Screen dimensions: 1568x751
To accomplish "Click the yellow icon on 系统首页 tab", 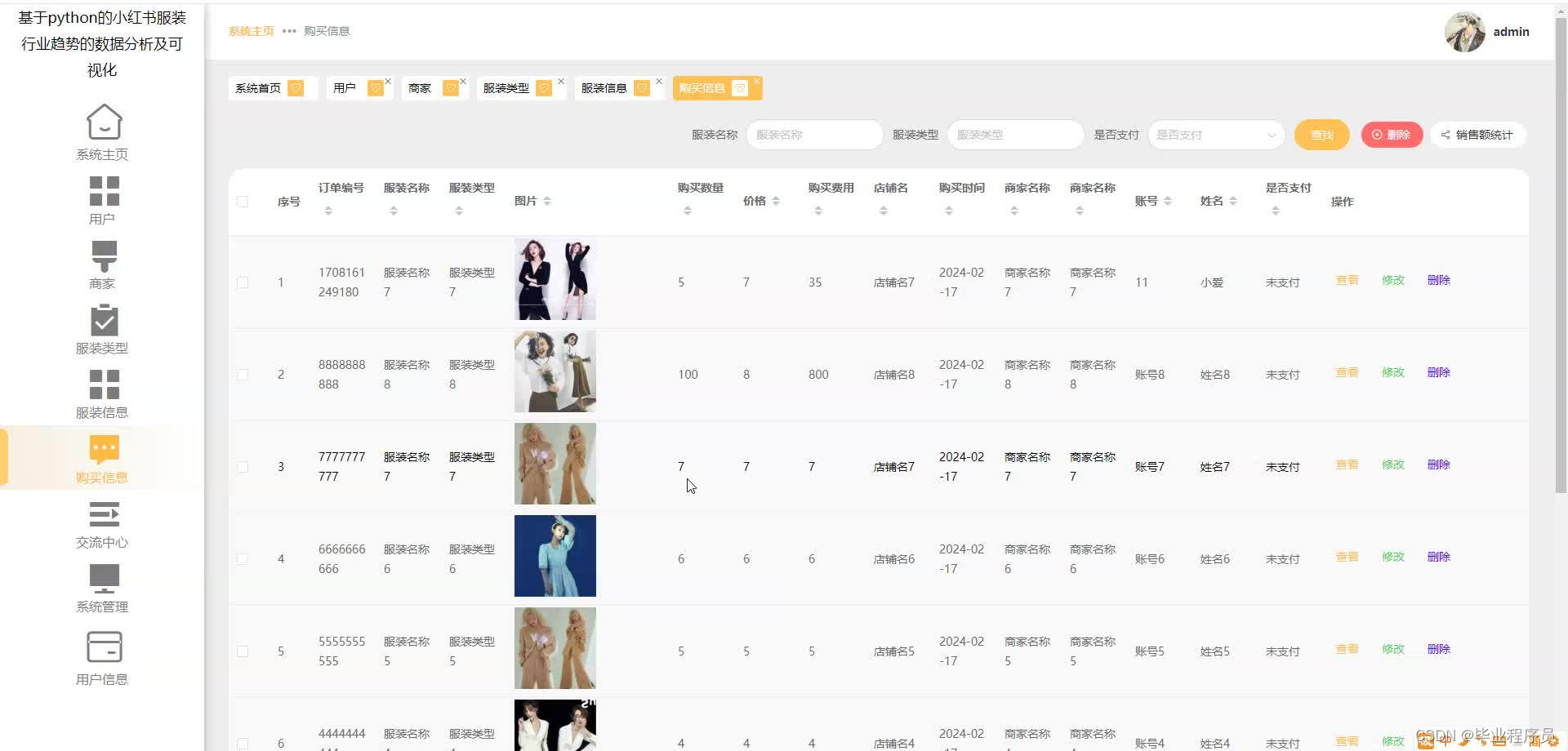I will (296, 88).
